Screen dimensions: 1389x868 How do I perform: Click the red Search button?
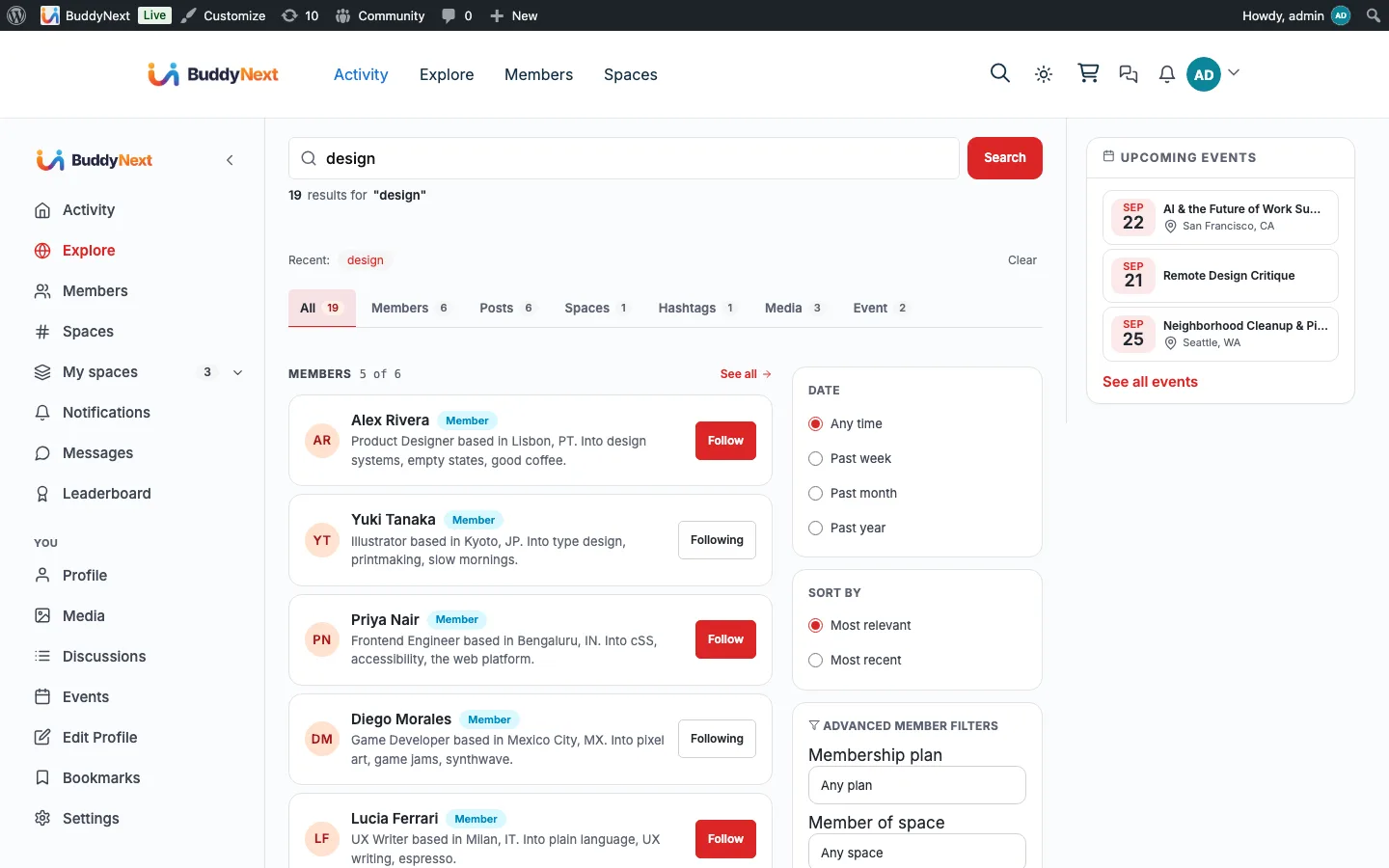click(1005, 158)
